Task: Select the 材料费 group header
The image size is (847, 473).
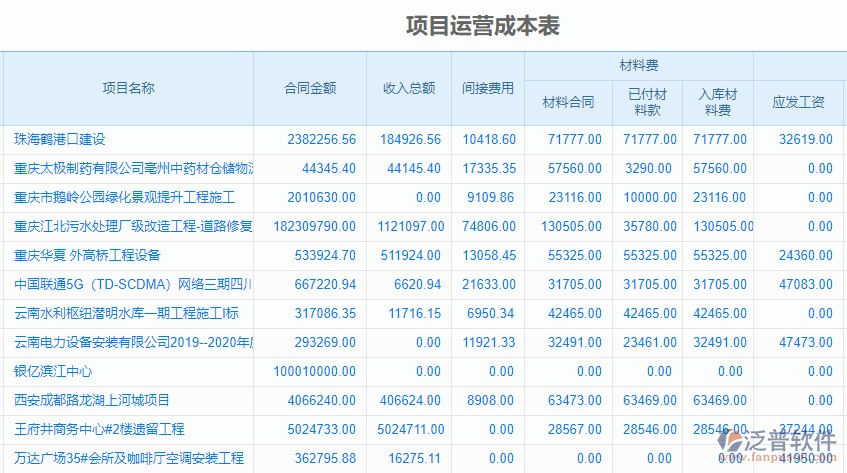Action: (x=638, y=66)
